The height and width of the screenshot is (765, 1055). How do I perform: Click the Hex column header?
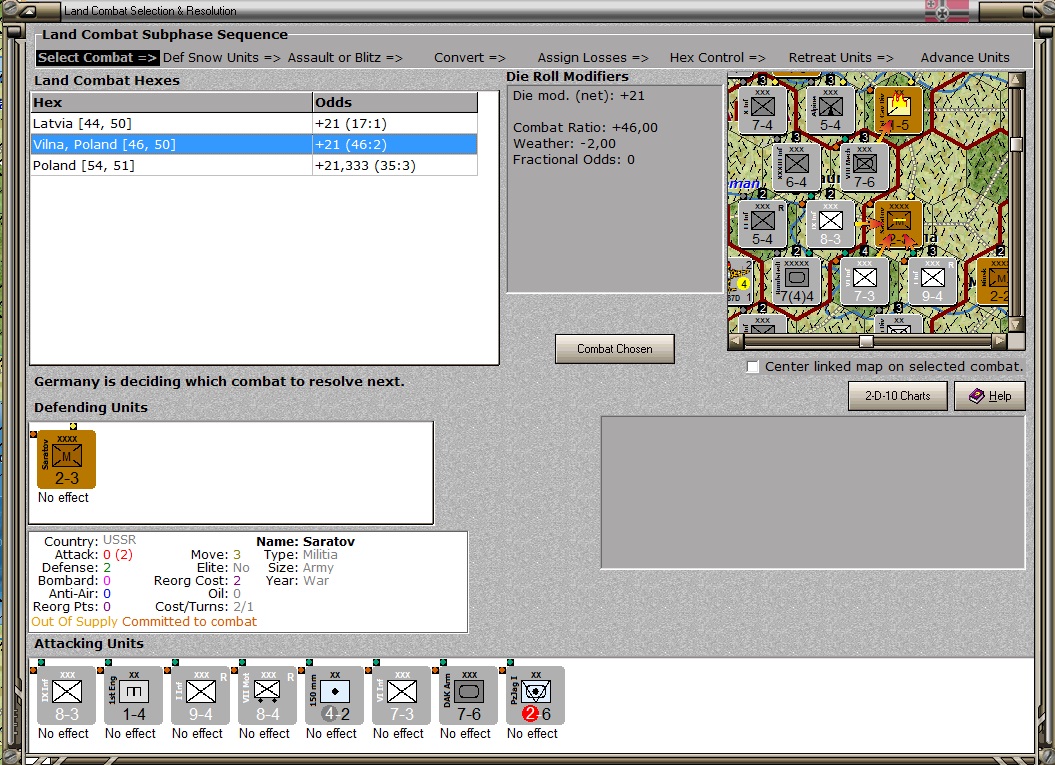click(172, 102)
